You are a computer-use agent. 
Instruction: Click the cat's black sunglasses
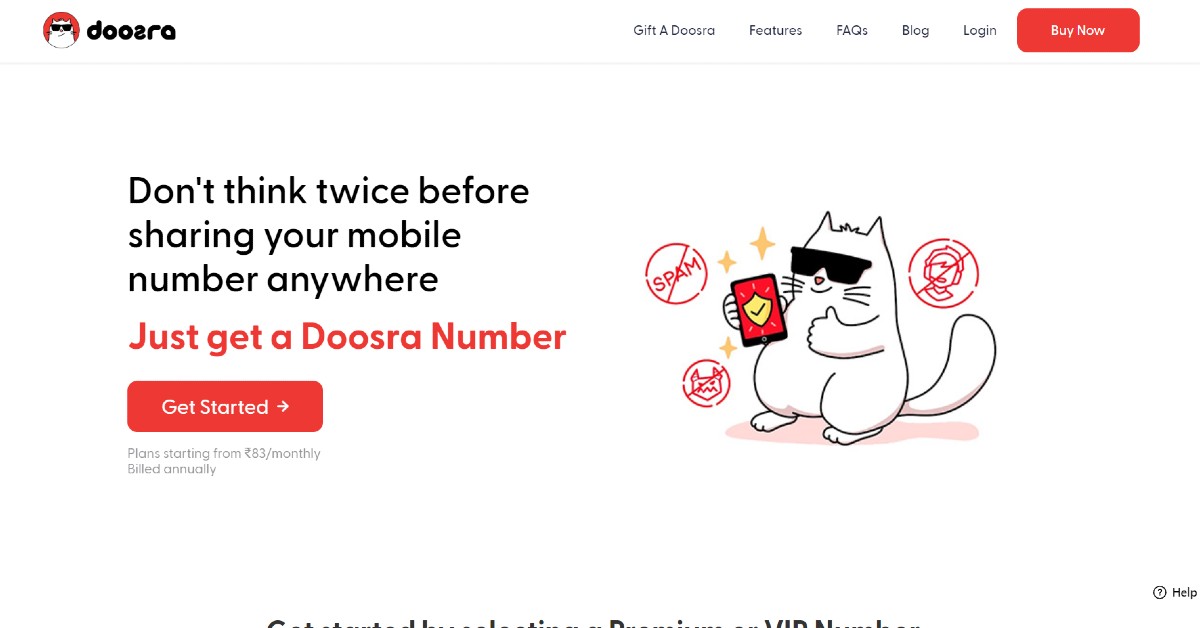(826, 260)
